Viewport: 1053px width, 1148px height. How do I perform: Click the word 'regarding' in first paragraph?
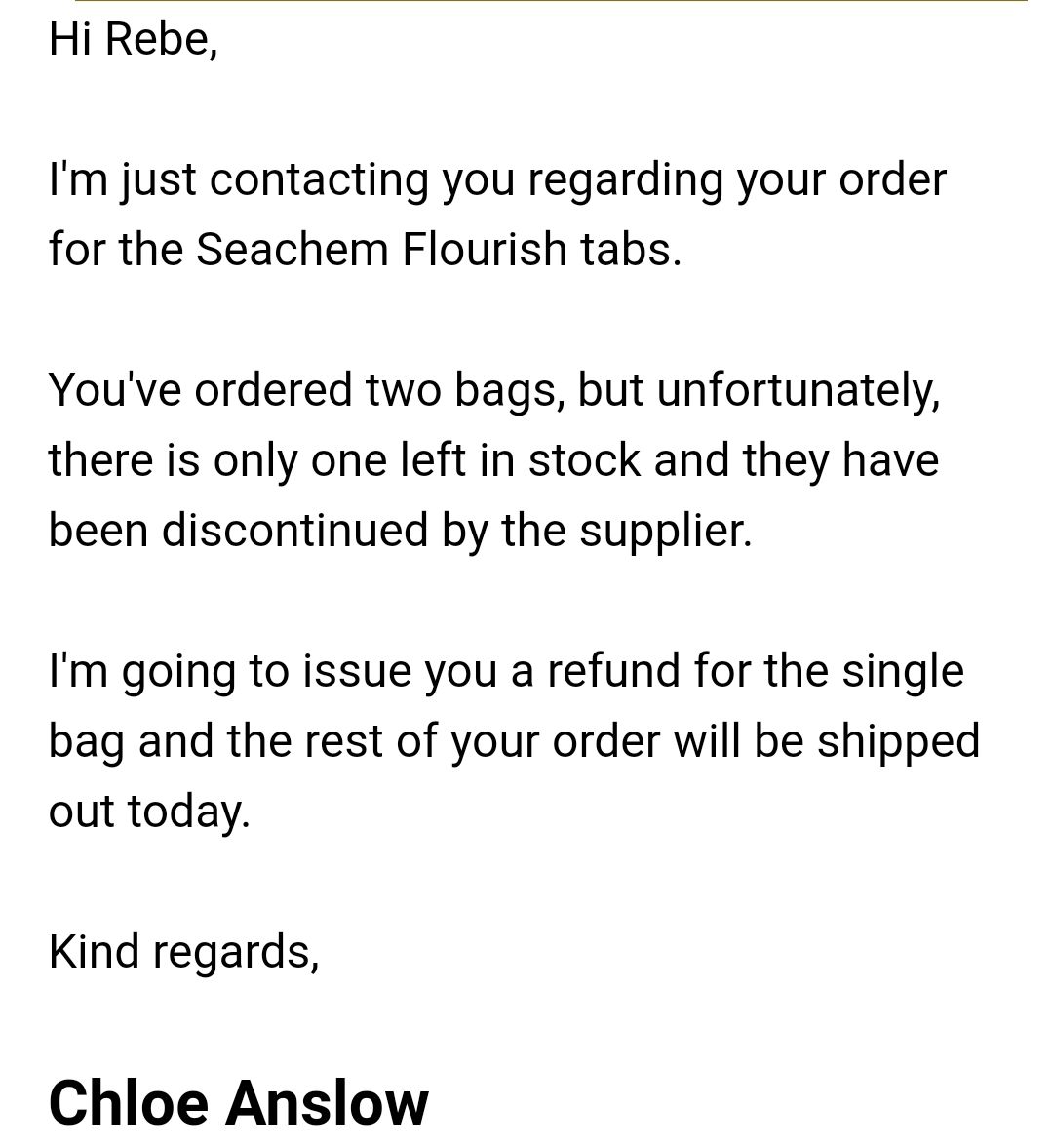click(x=625, y=182)
